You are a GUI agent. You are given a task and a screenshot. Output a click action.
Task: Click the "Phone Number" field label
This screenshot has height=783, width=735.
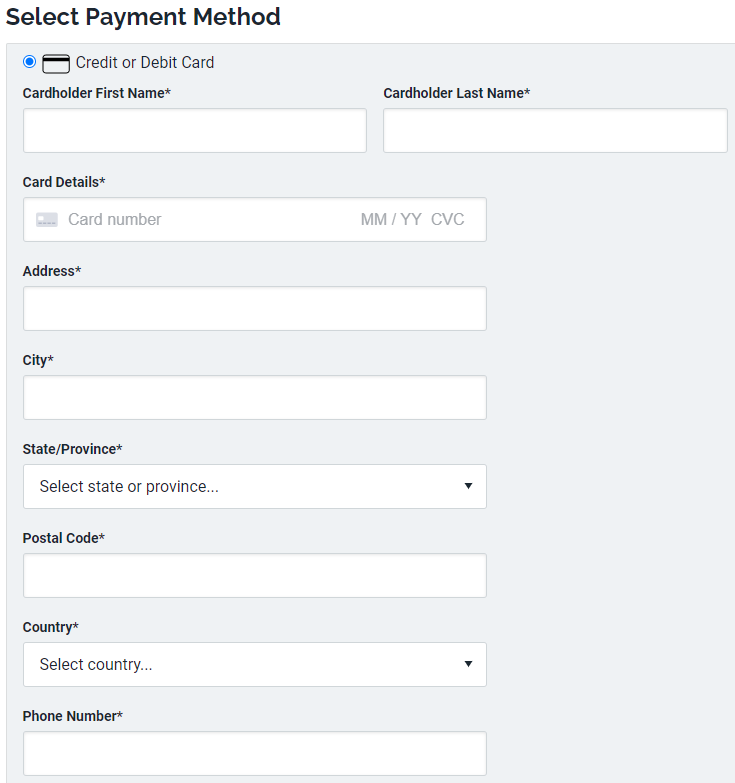click(x=72, y=716)
